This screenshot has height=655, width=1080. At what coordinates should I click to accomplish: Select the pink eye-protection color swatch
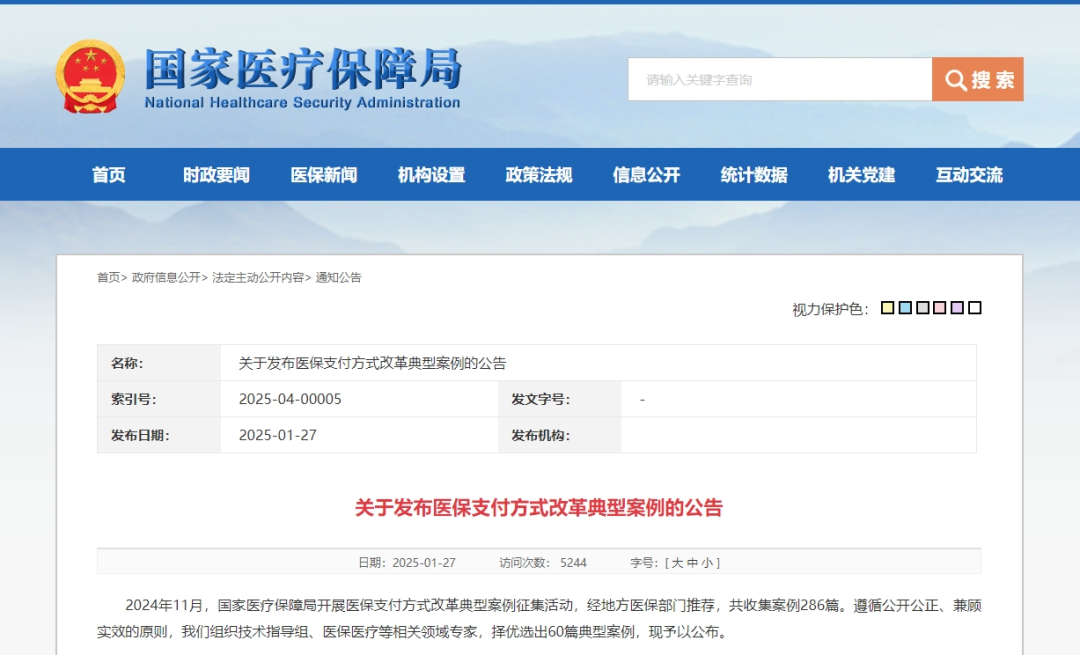tap(940, 308)
